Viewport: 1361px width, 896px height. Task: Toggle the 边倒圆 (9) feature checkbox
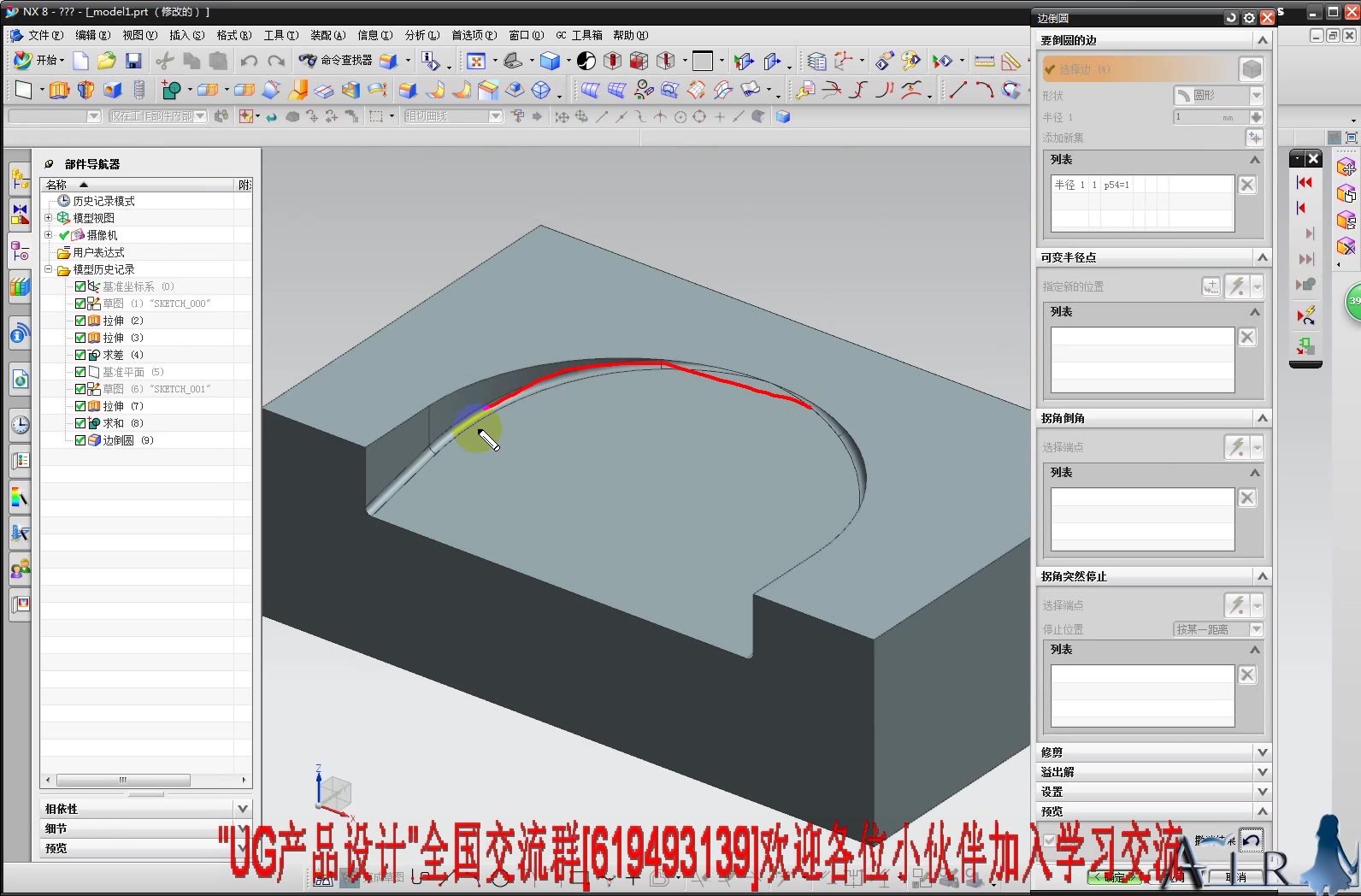point(80,440)
